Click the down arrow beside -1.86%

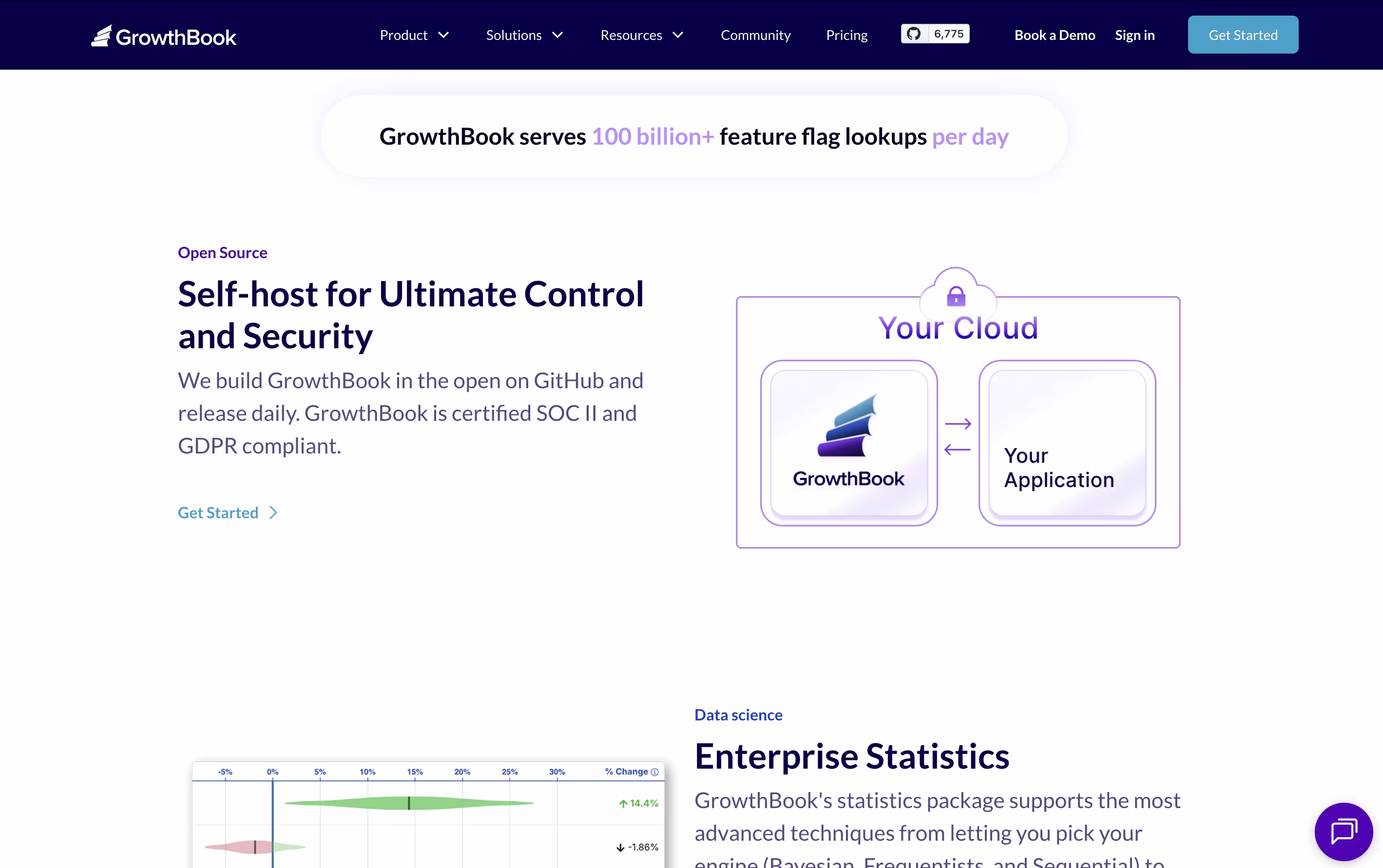click(x=620, y=848)
